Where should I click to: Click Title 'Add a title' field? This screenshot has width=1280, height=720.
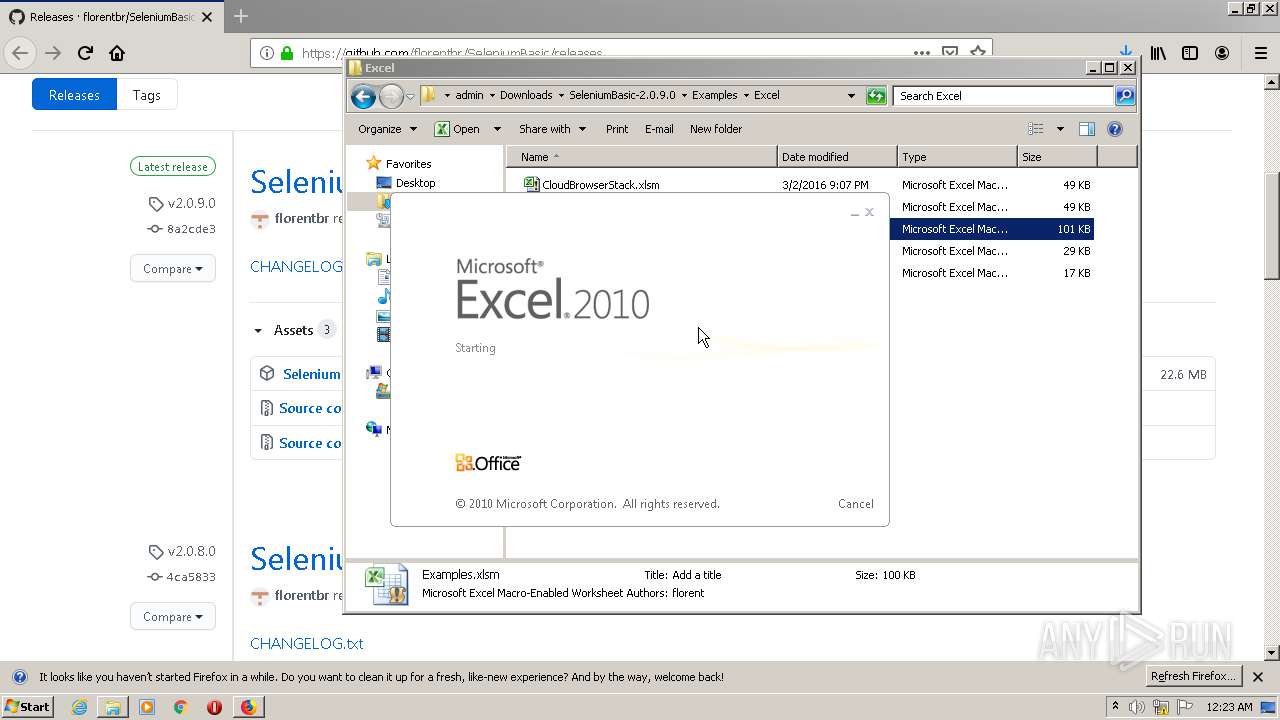tap(697, 575)
